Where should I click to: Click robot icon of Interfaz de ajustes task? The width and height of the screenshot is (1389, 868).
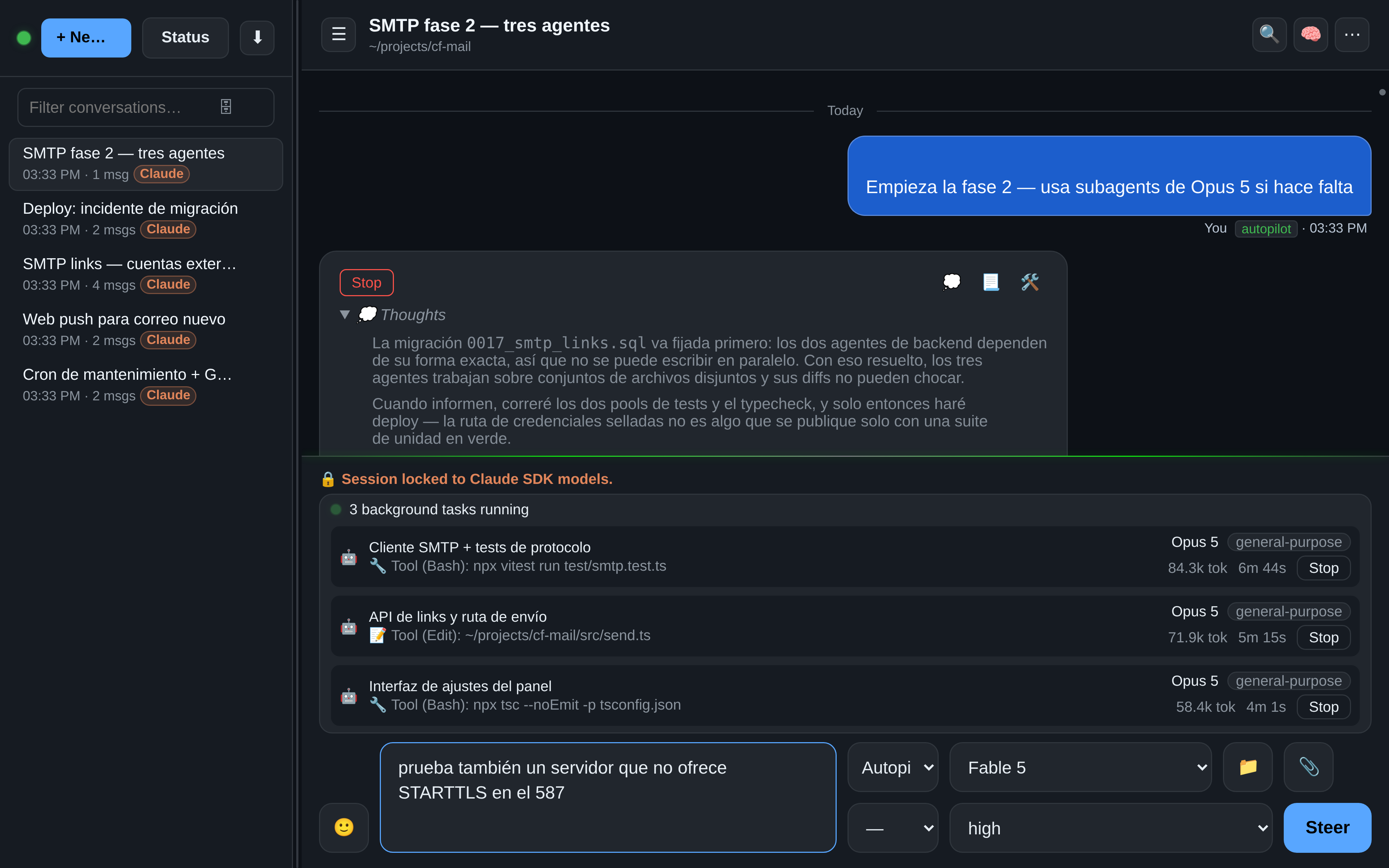pos(348,696)
